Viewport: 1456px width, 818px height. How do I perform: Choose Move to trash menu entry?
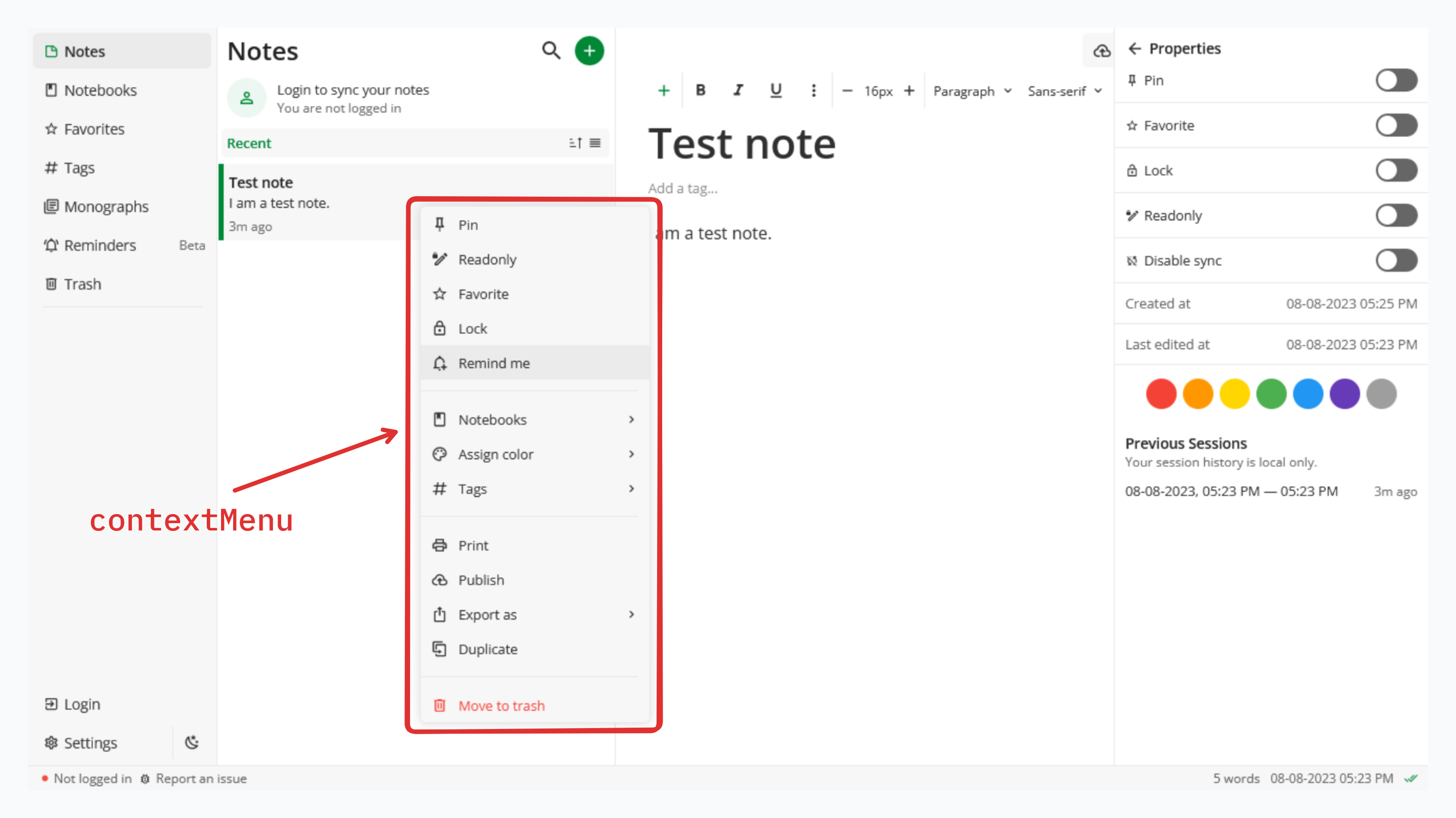click(501, 706)
